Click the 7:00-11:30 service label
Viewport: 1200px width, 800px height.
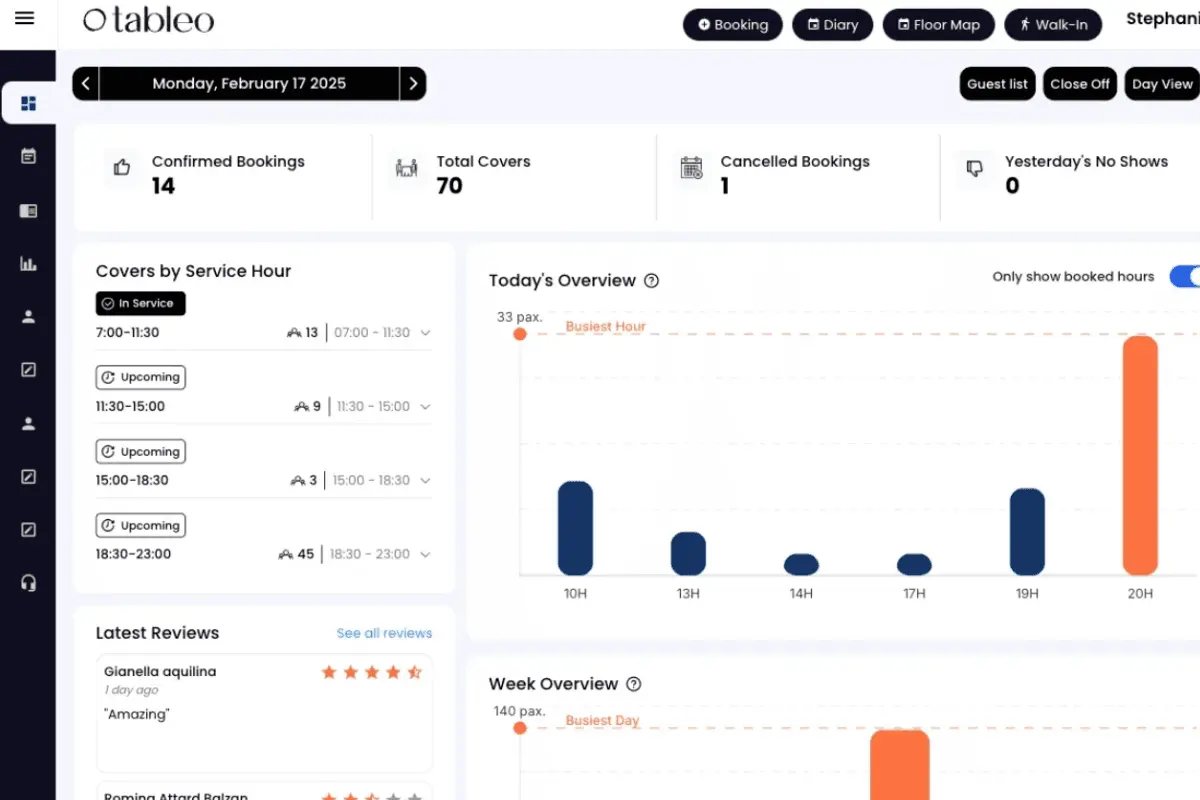(x=127, y=333)
